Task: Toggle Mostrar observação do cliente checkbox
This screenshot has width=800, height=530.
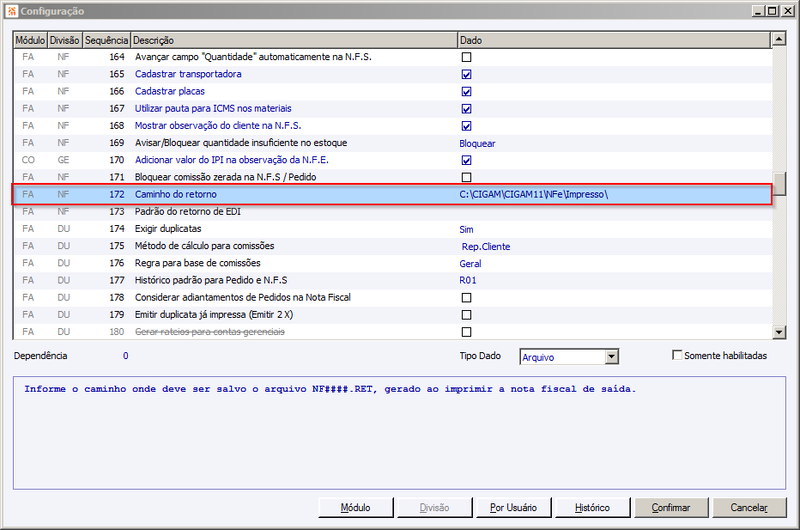Action: (x=466, y=126)
